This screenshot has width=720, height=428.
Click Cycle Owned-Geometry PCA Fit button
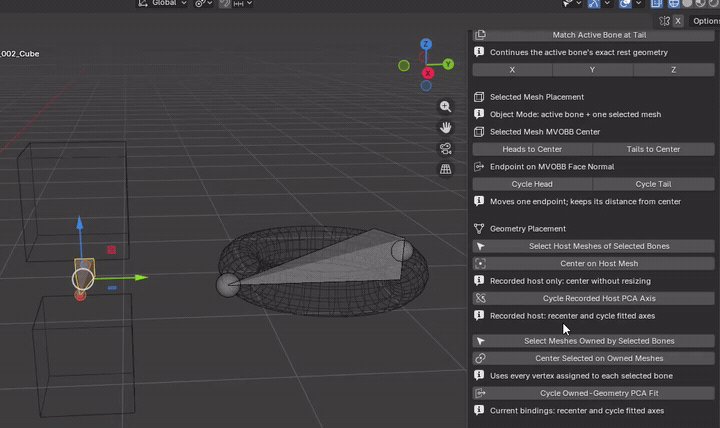[x=593, y=393]
